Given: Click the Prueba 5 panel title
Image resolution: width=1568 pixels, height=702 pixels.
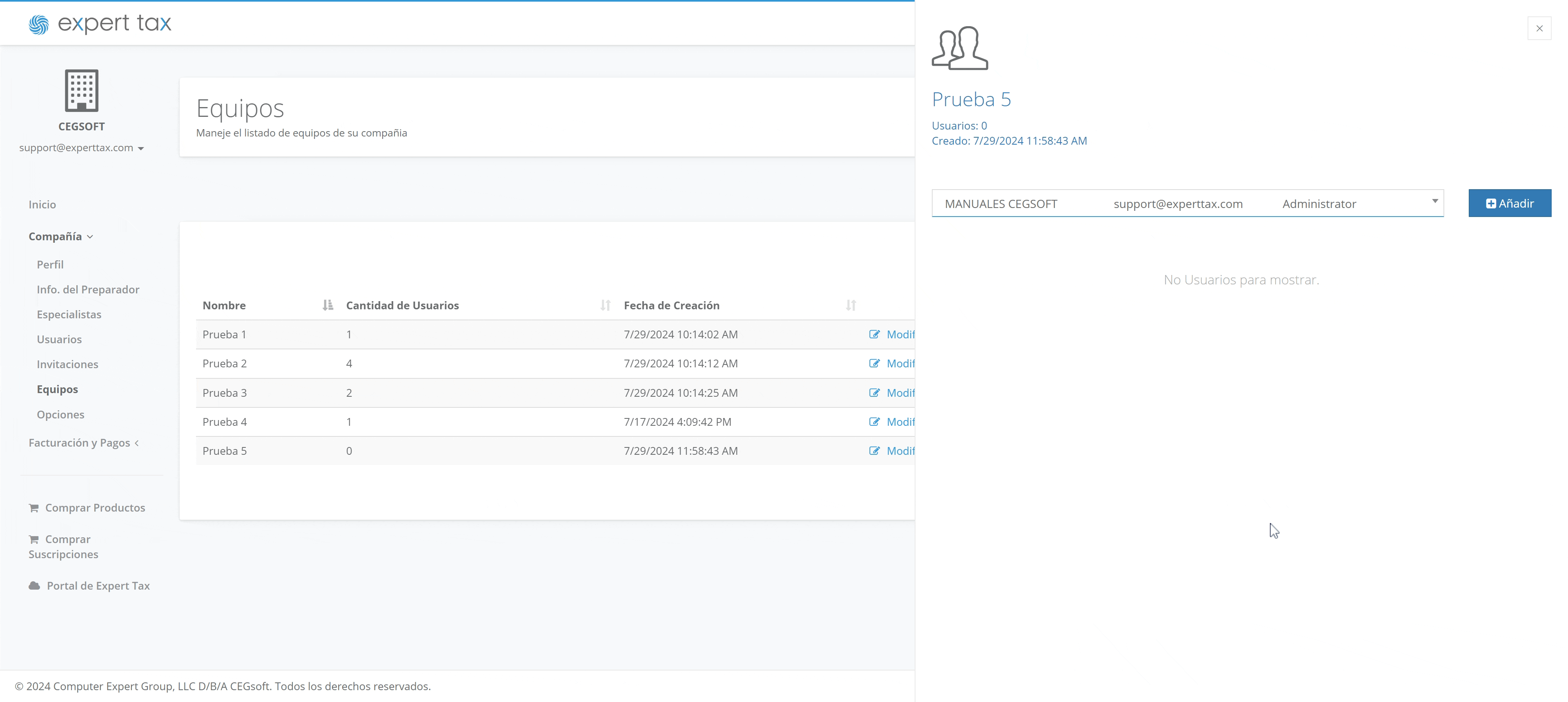Looking at the screenshot, I should coord(971,99).
